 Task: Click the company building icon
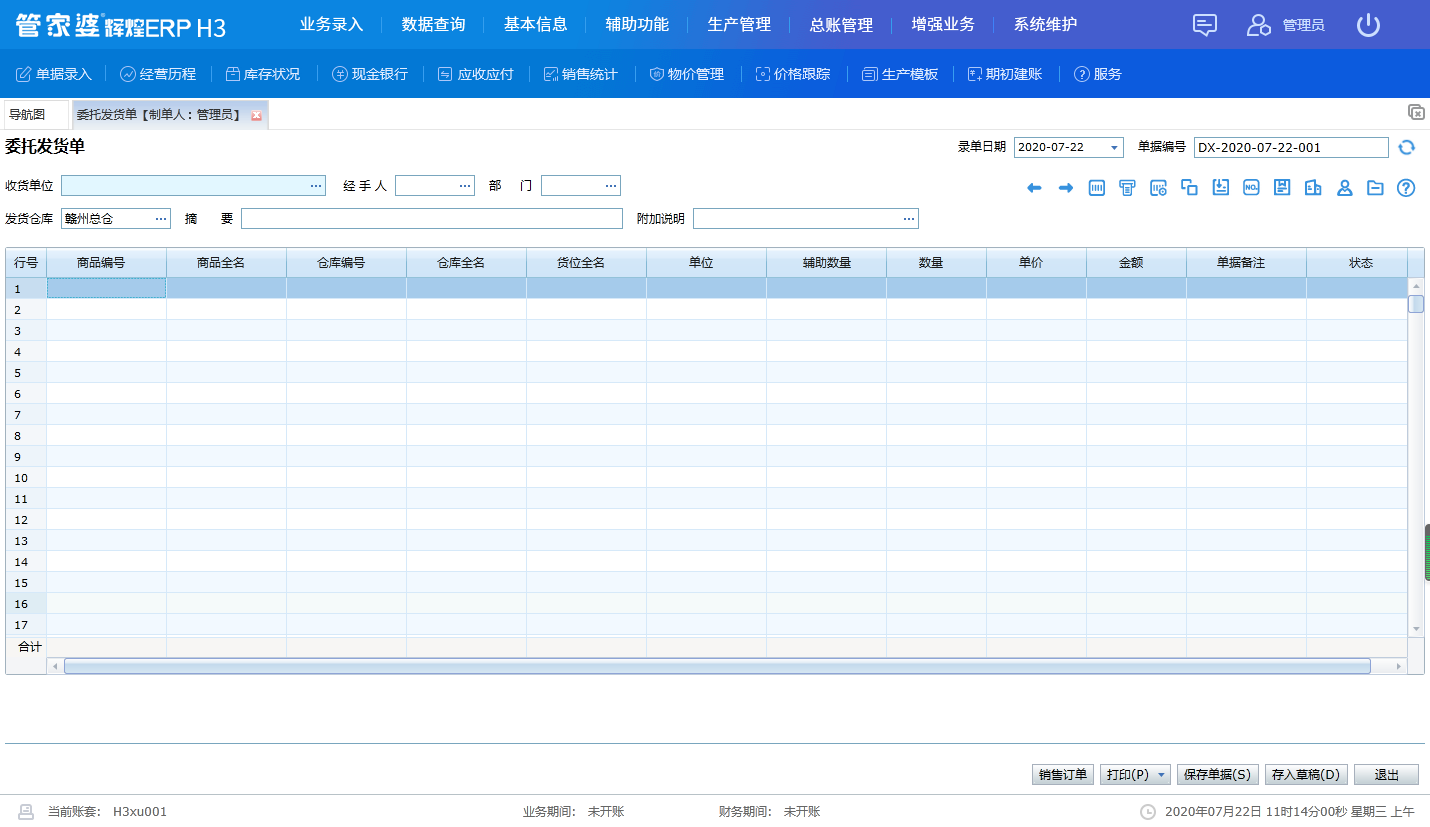pos(1313,188)
